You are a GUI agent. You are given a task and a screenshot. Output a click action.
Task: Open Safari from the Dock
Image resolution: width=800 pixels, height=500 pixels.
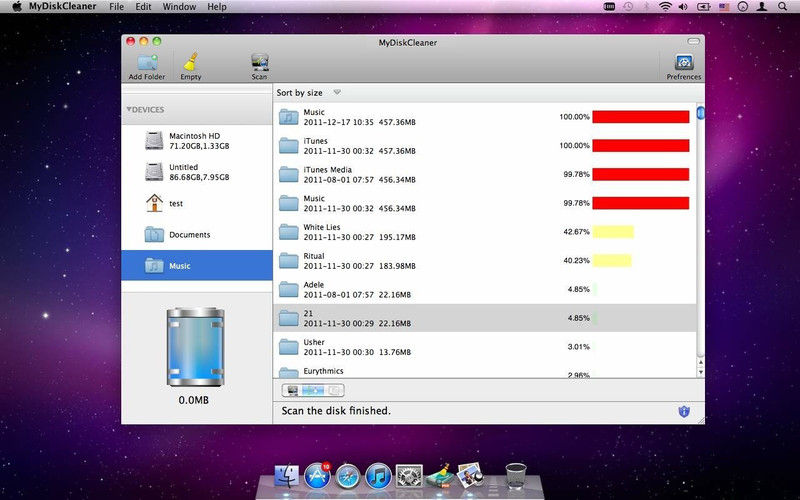[348, 477]
